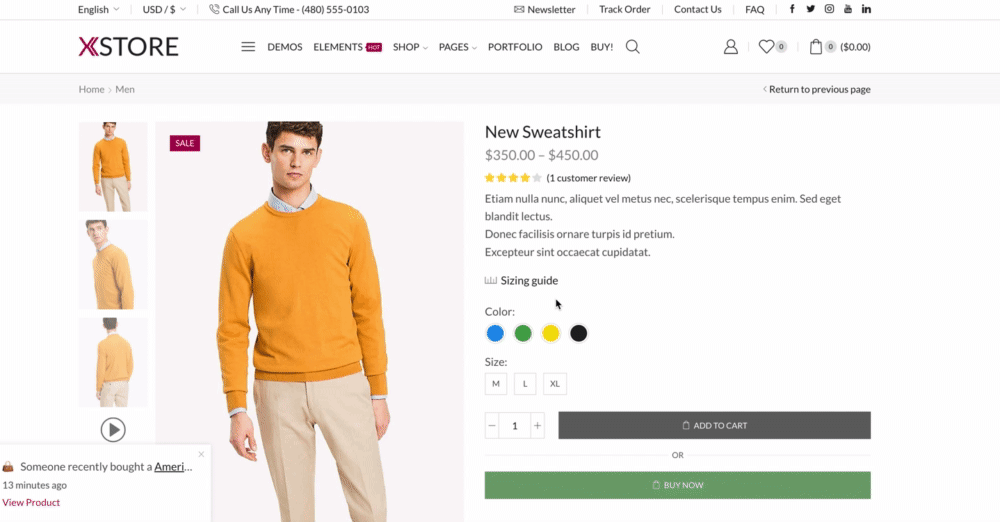Open the user account icon
This screenshot has height=522, width=1000.
point(730,47)
